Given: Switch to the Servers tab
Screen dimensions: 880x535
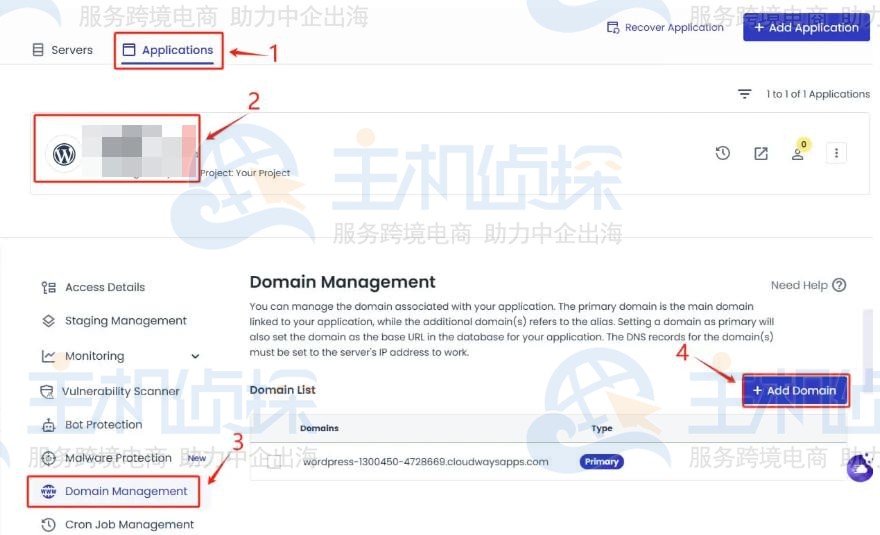Looking at the screenshot, I should pyautogui.click(x=62, y=50).
